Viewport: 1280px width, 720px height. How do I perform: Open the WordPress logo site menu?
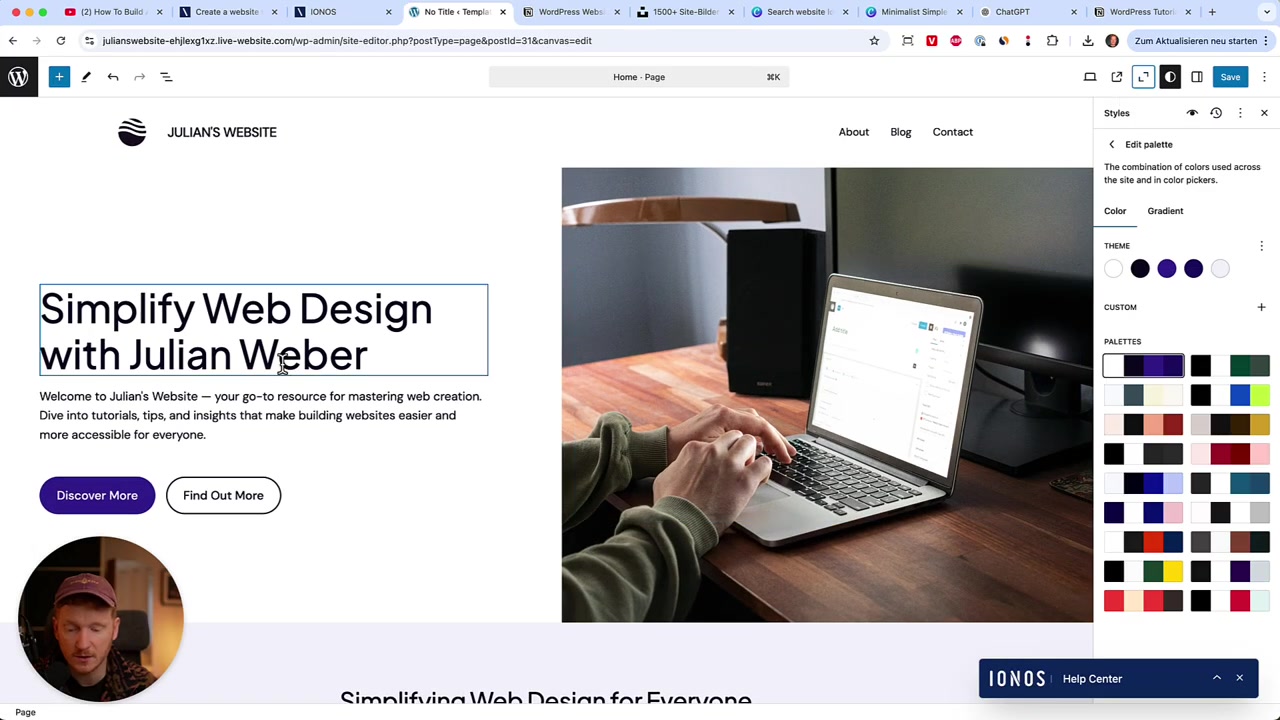pyautogui.click(x=19, y=77)
